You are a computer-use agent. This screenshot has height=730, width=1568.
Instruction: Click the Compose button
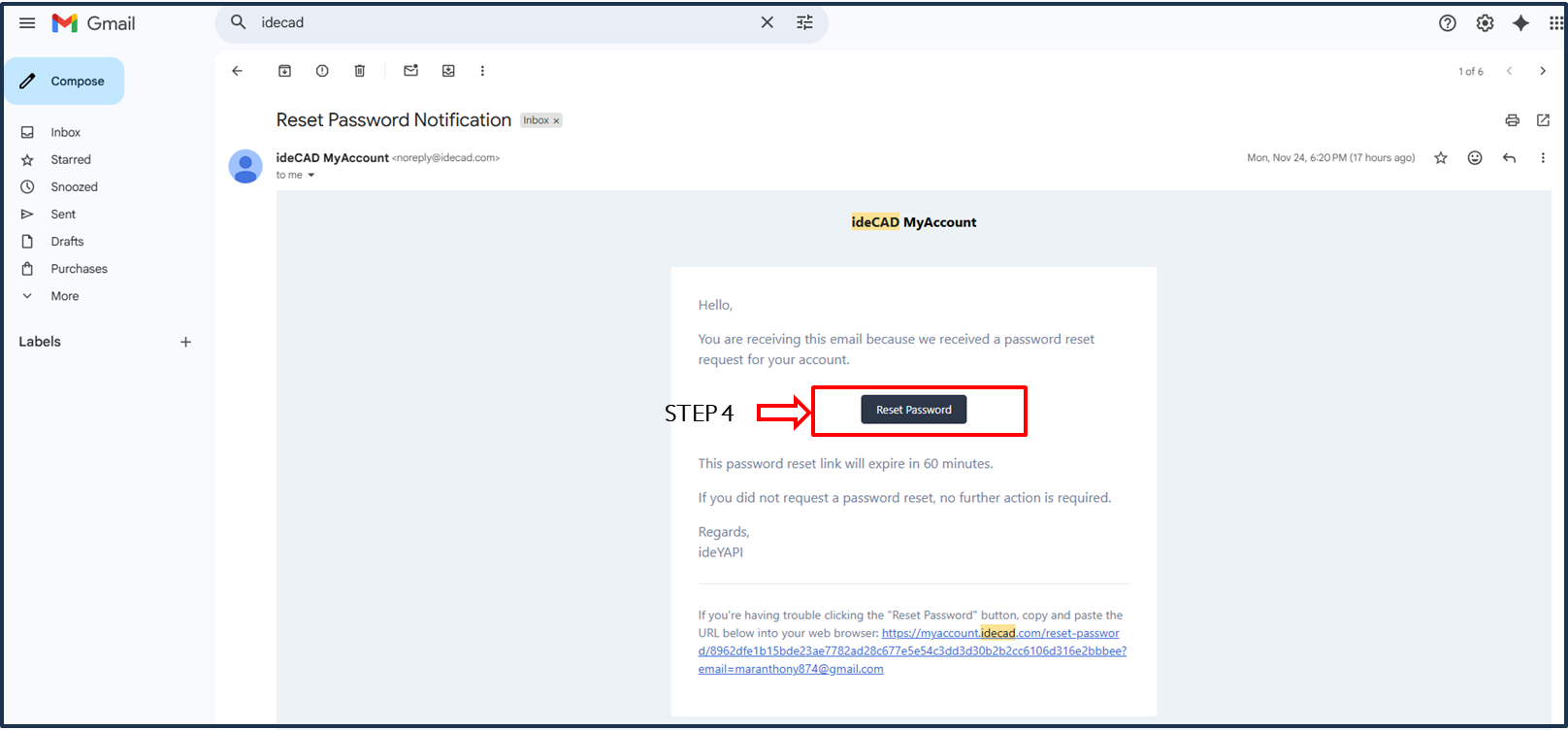(x=64, y=81)
